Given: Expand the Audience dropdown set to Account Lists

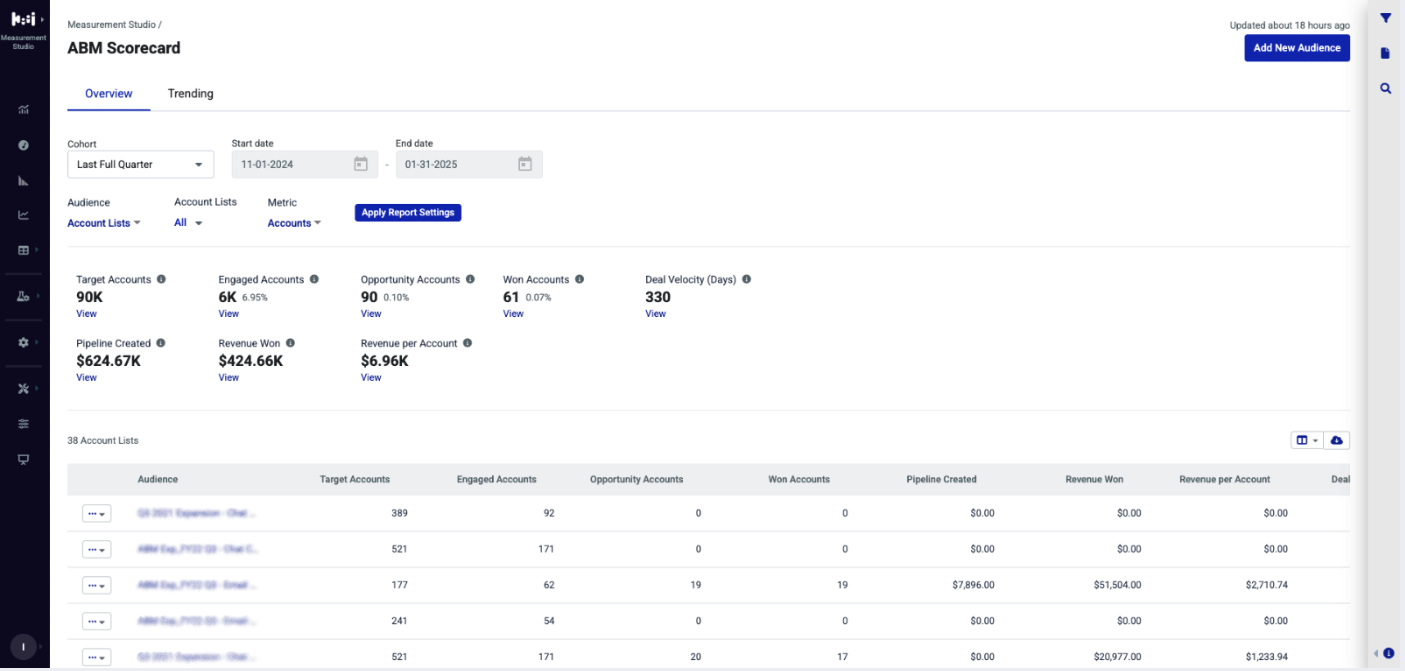Looking at the screenshot, I should pos(104,223).
